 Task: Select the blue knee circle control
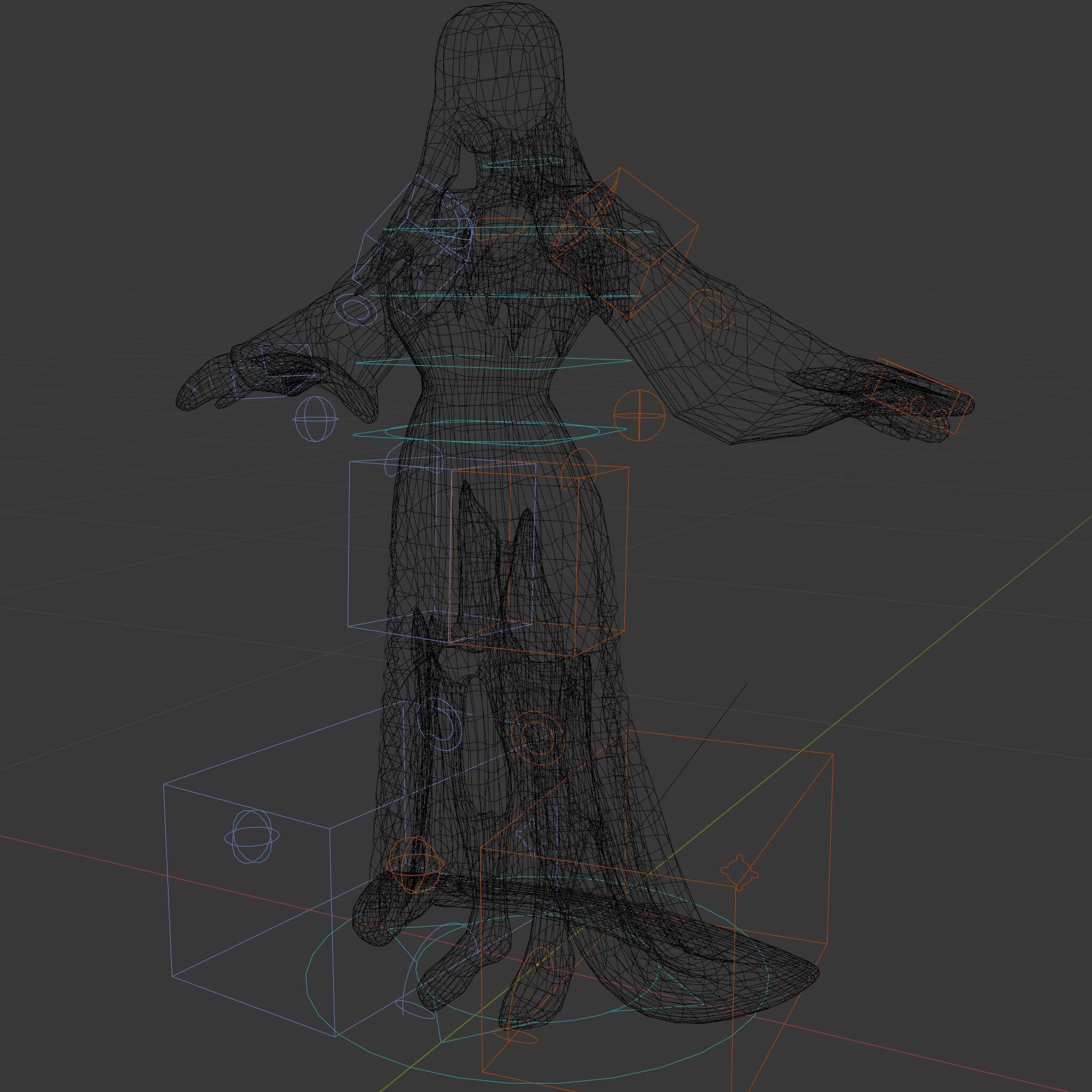pyautogui.click(x=439, y=724)
